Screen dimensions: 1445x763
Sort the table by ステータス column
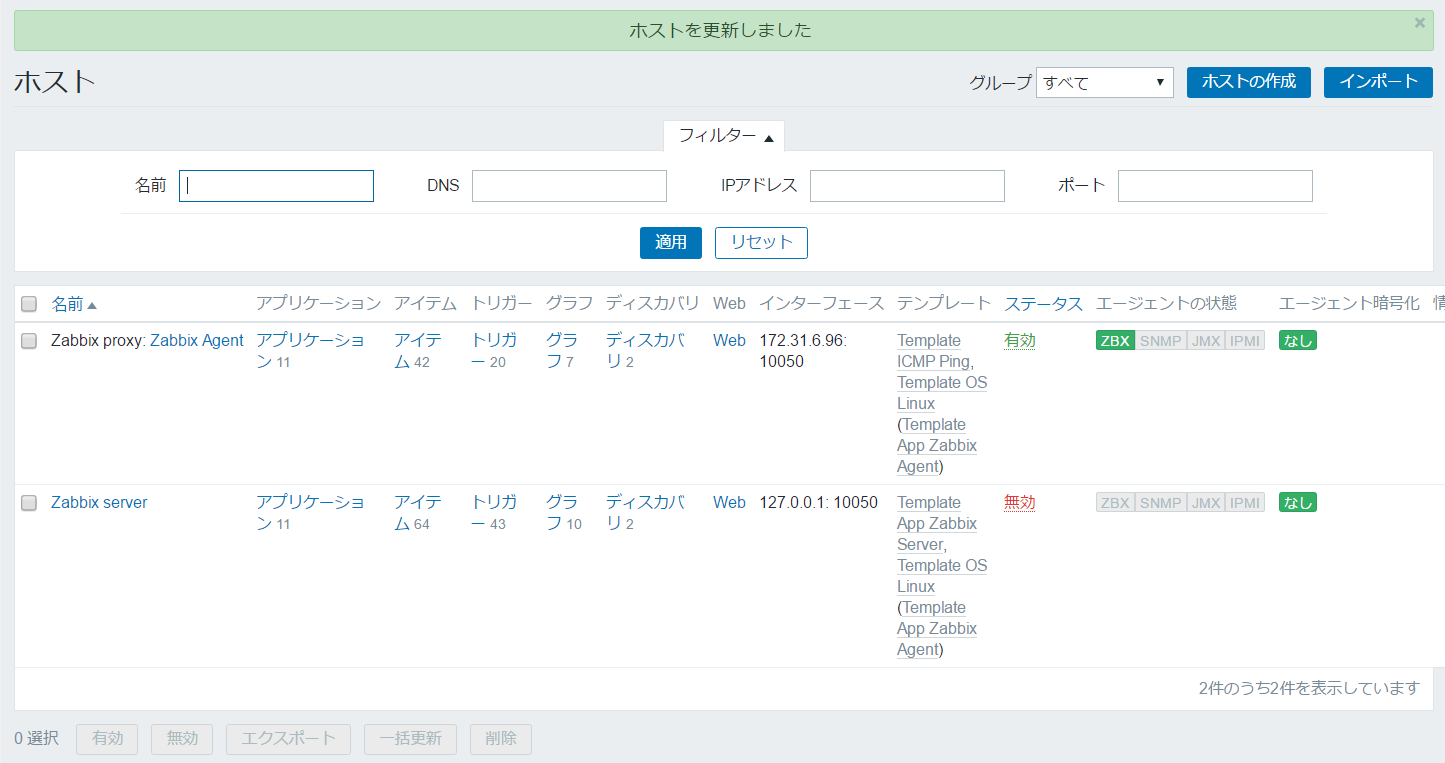point(1043,304)
